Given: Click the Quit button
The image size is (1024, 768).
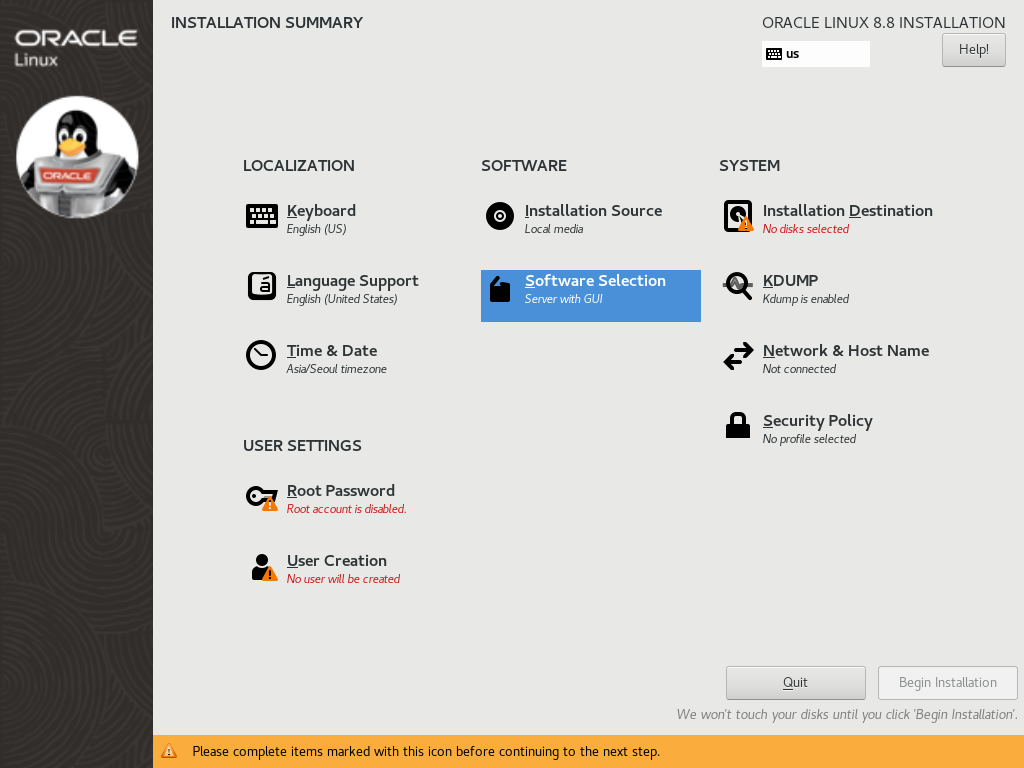Looking at the screenshot, I should pos(795,682).
